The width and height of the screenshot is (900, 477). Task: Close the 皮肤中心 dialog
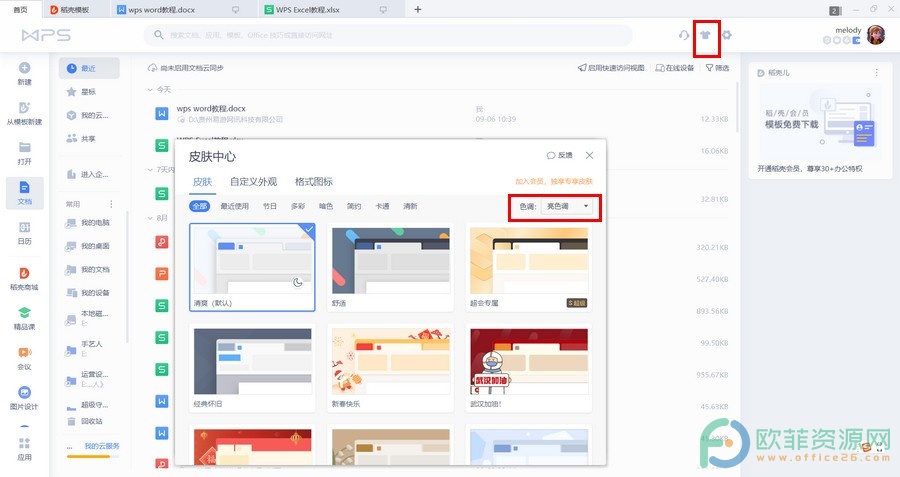(589, 156)
